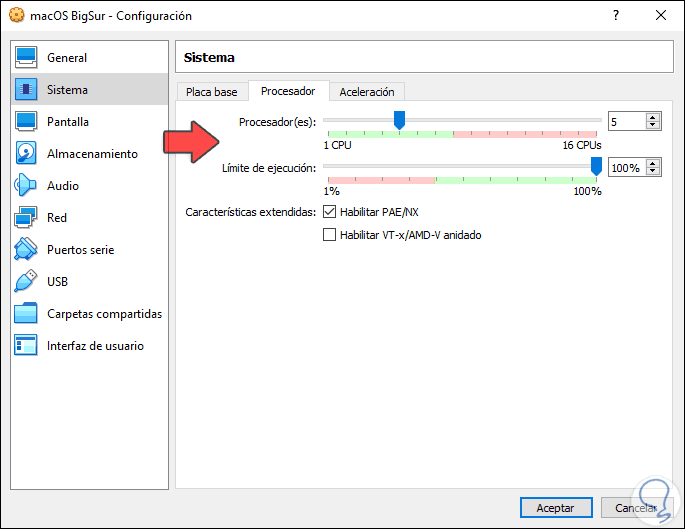Click the USB plug icon
685x529 pixels.
pyautogui.click(x=26, y=281)
